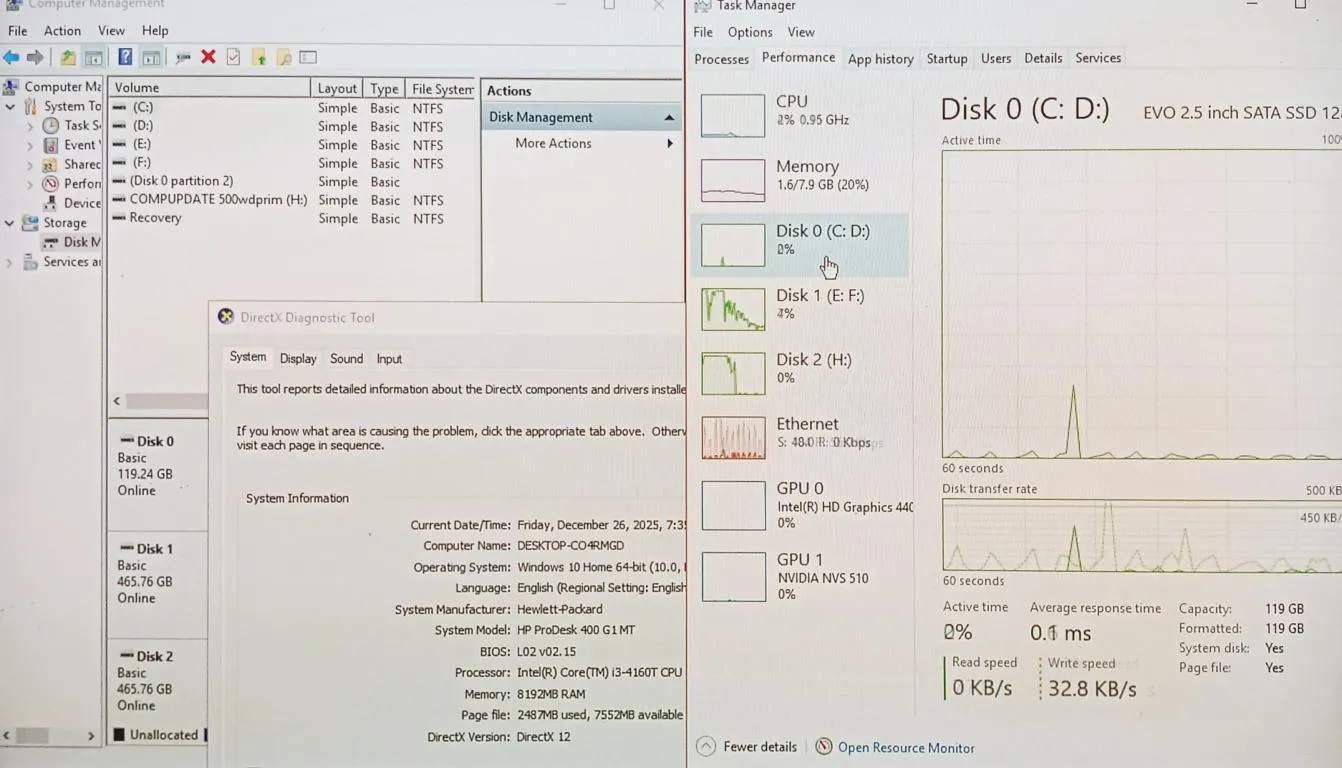Click the horizontal scrollbar left arrow under volume list
The height and width of the screenshot is (768, 1342).
coord(117,401)
